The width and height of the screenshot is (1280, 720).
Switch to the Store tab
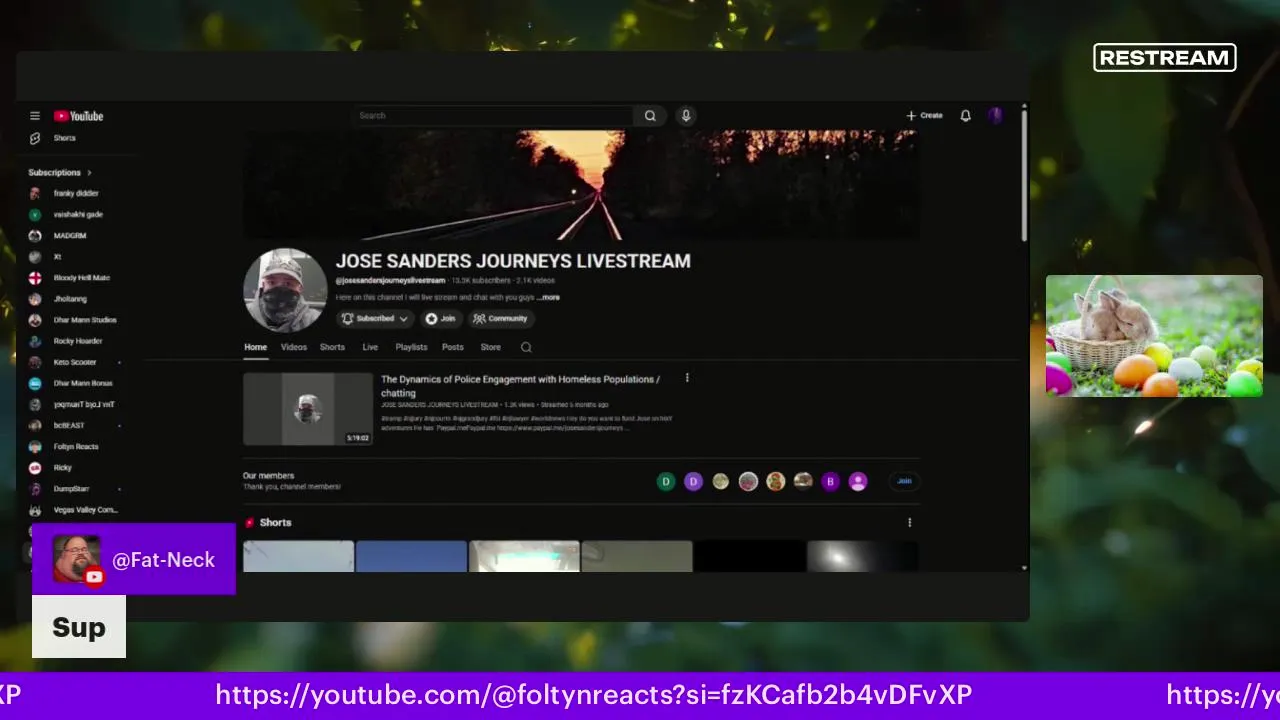490,347
